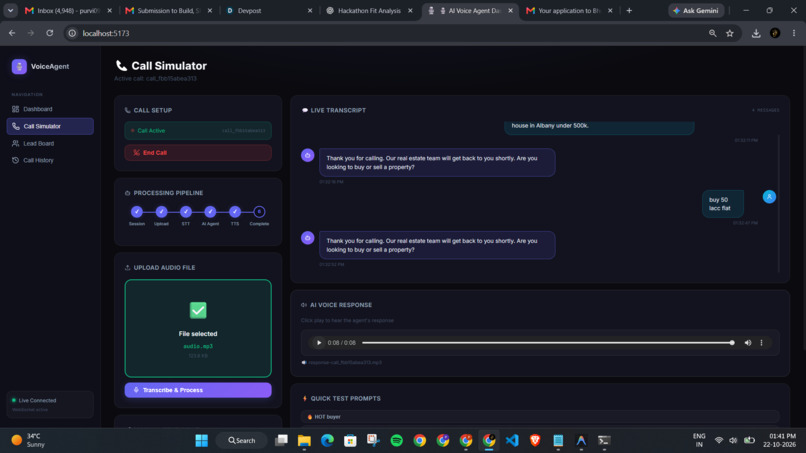
Task: Open the browser zoom indicator icon
Action: point(712,33)
